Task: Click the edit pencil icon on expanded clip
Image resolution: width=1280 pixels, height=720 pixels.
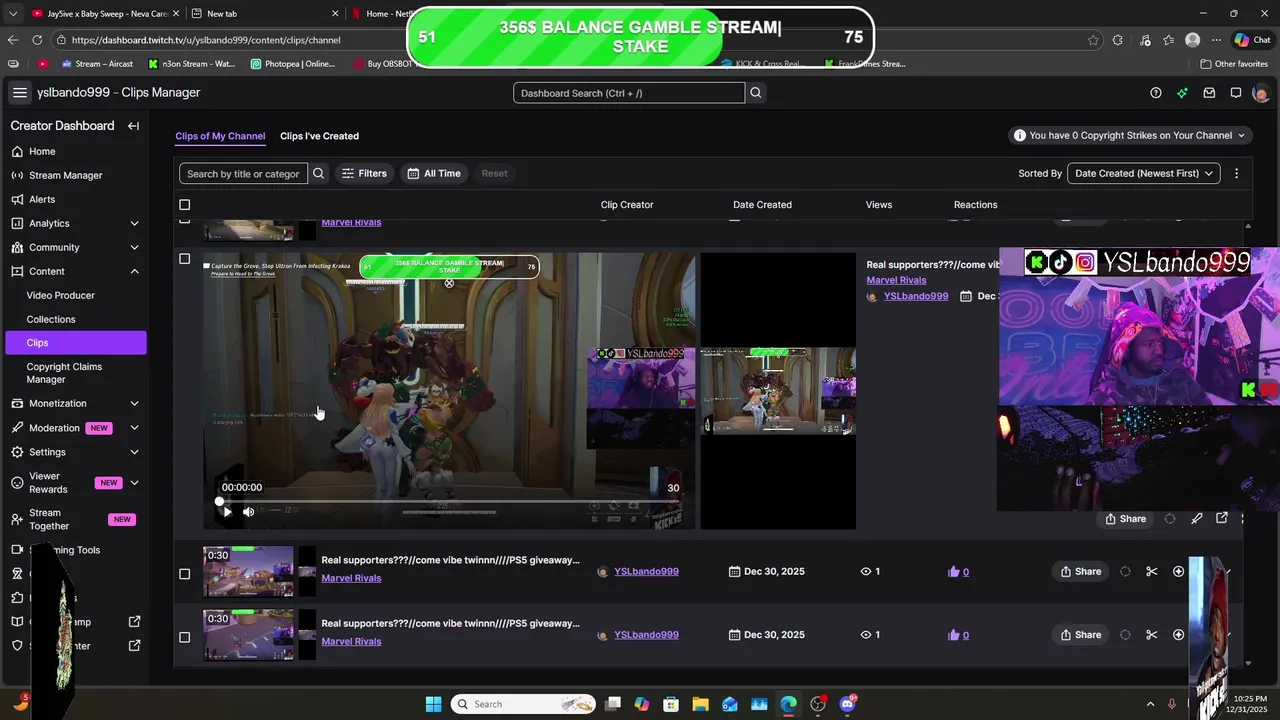Action: tap(1196, 519)
